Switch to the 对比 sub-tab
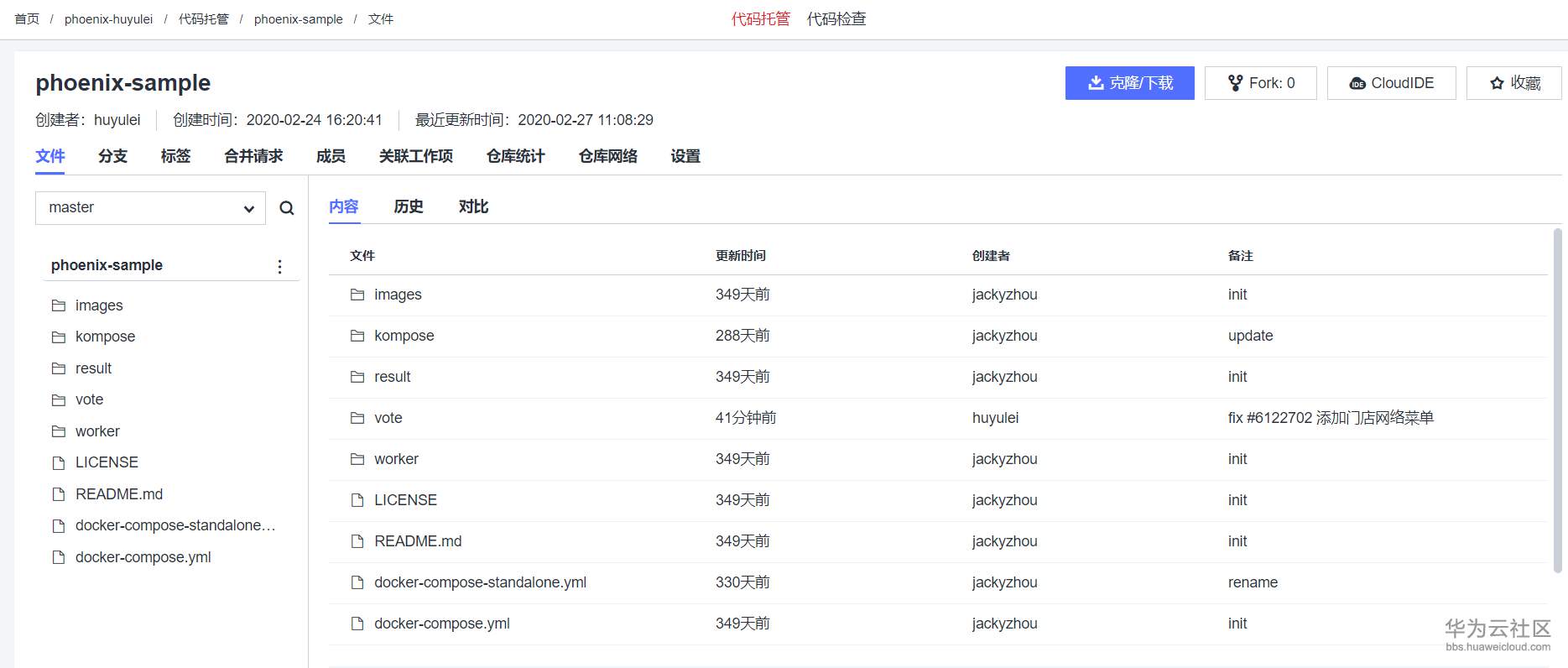The height and width of the screenshot is (668, 1568). click(474, 206)
